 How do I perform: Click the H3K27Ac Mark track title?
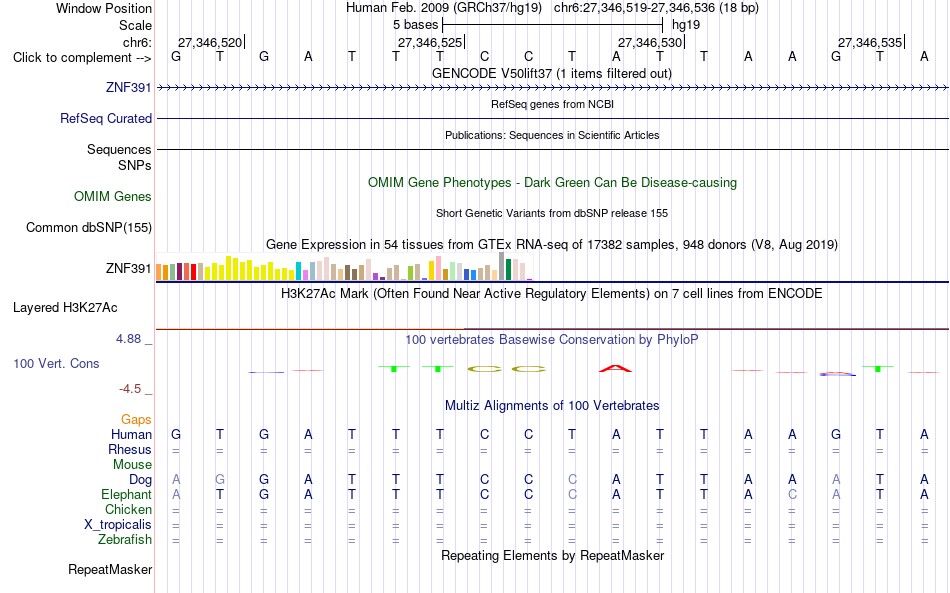(x=552, y=294)
